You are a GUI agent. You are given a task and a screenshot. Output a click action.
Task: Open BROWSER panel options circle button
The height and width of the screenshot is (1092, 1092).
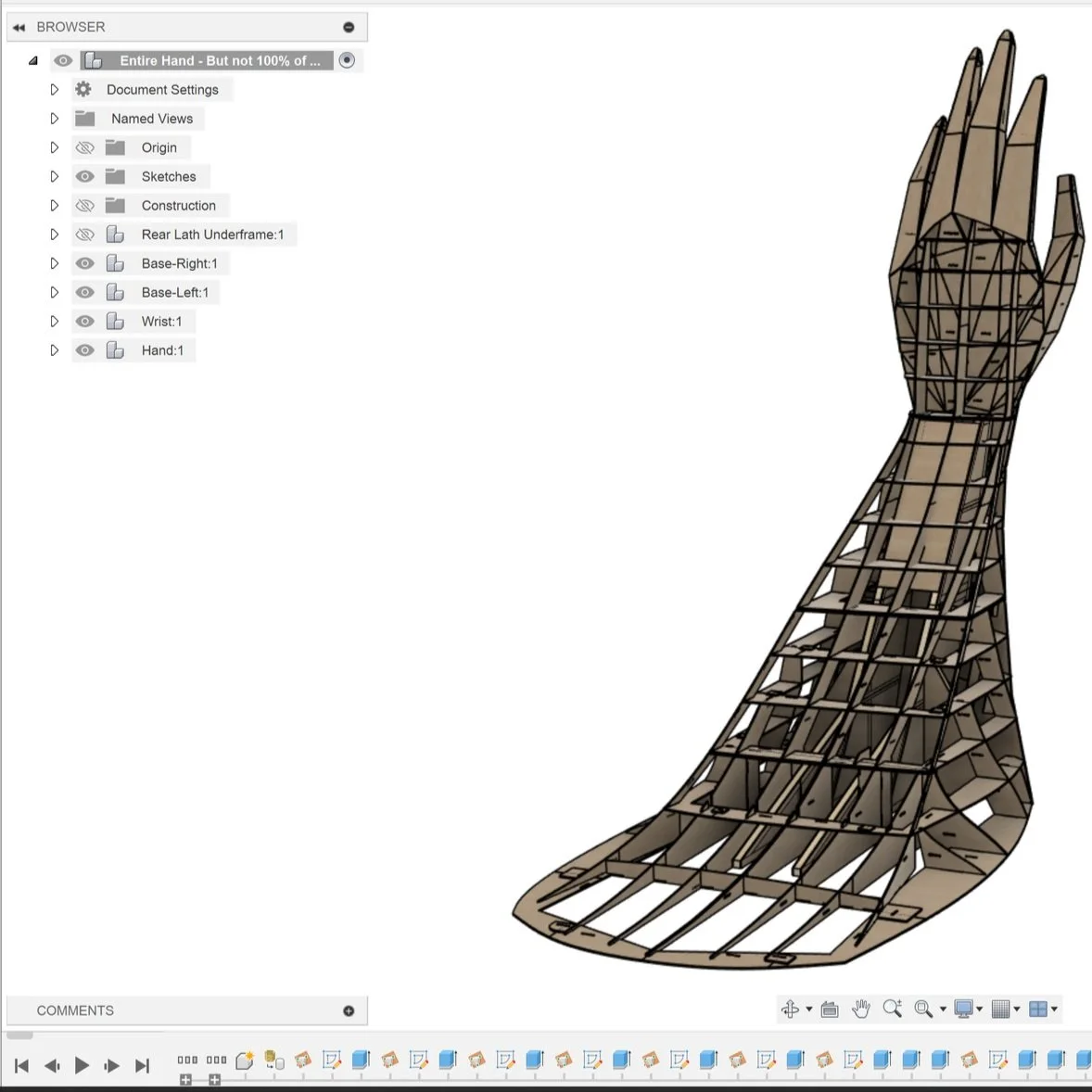click(349, 27)
